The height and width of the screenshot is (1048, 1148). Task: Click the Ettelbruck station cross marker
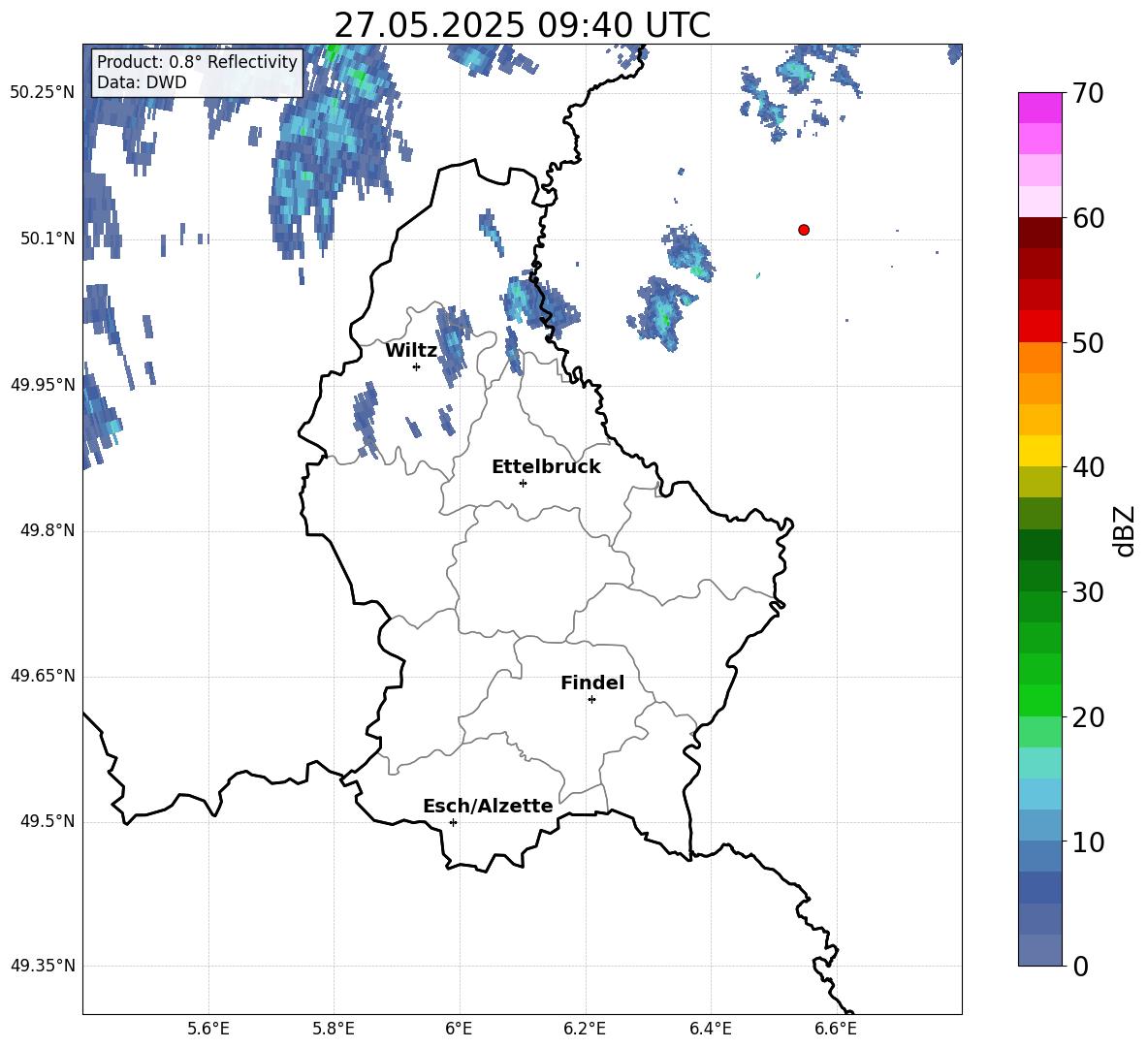point(523,483)
